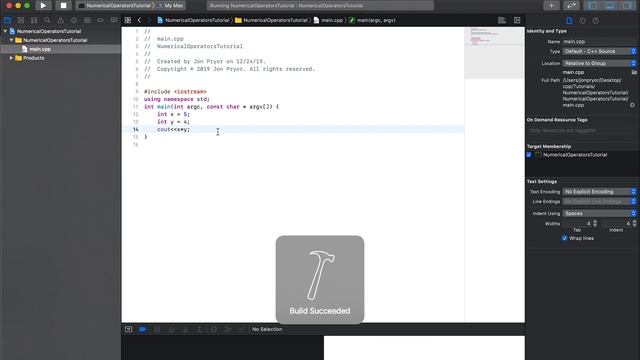Click the activity status Running field
The height and width of the screenshot is (360, 640).
coord(320,6)
